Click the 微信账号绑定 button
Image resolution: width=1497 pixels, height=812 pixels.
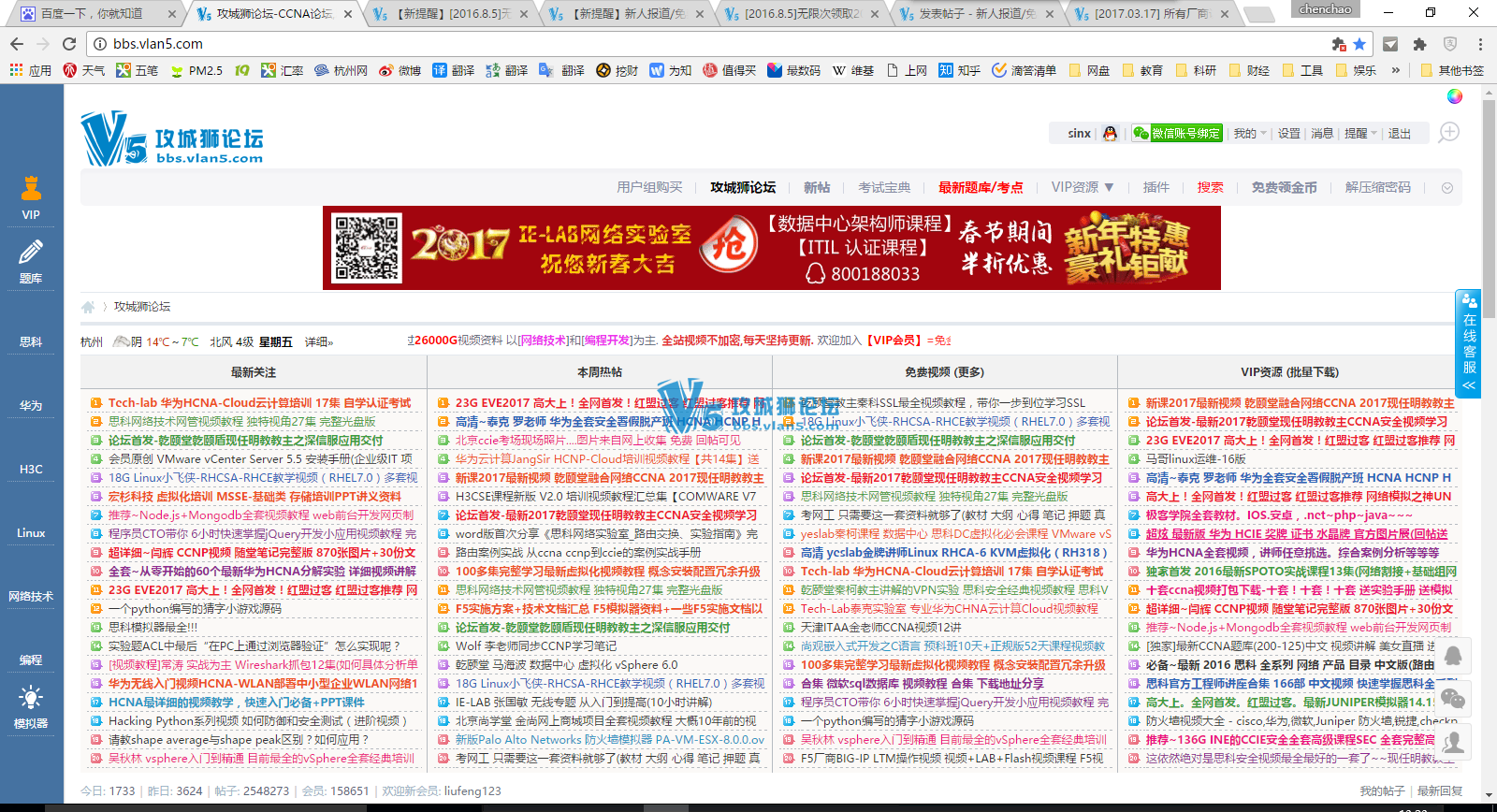pyautogui.click(x=1177, y=134)
